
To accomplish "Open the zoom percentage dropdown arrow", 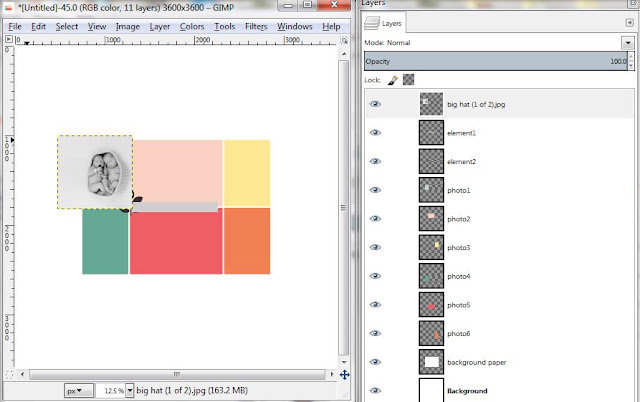I will pyautogui.click(x=129, y=391).
